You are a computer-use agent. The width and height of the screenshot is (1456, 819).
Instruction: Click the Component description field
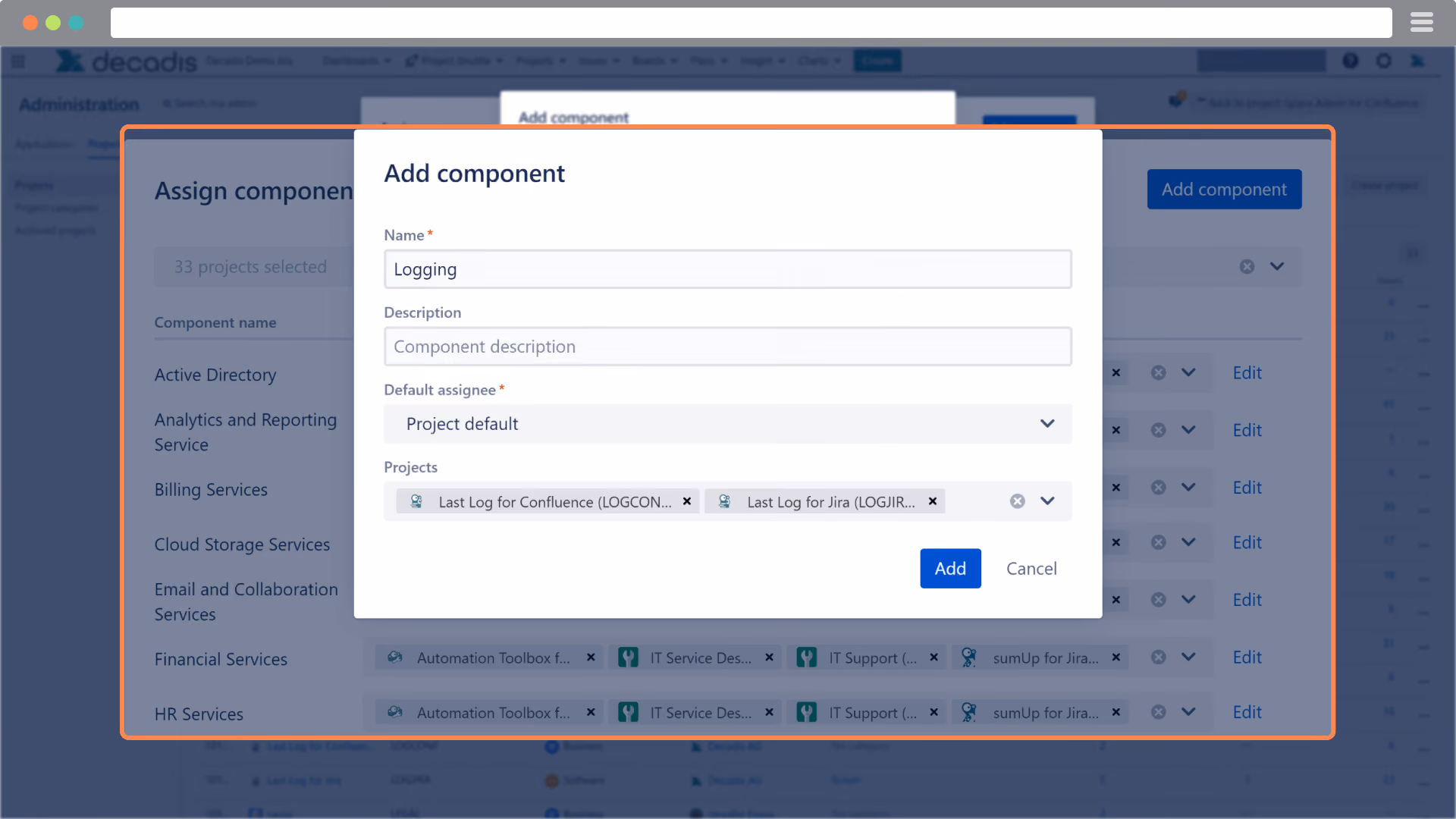pyautogui.click(x=727, y=347)
